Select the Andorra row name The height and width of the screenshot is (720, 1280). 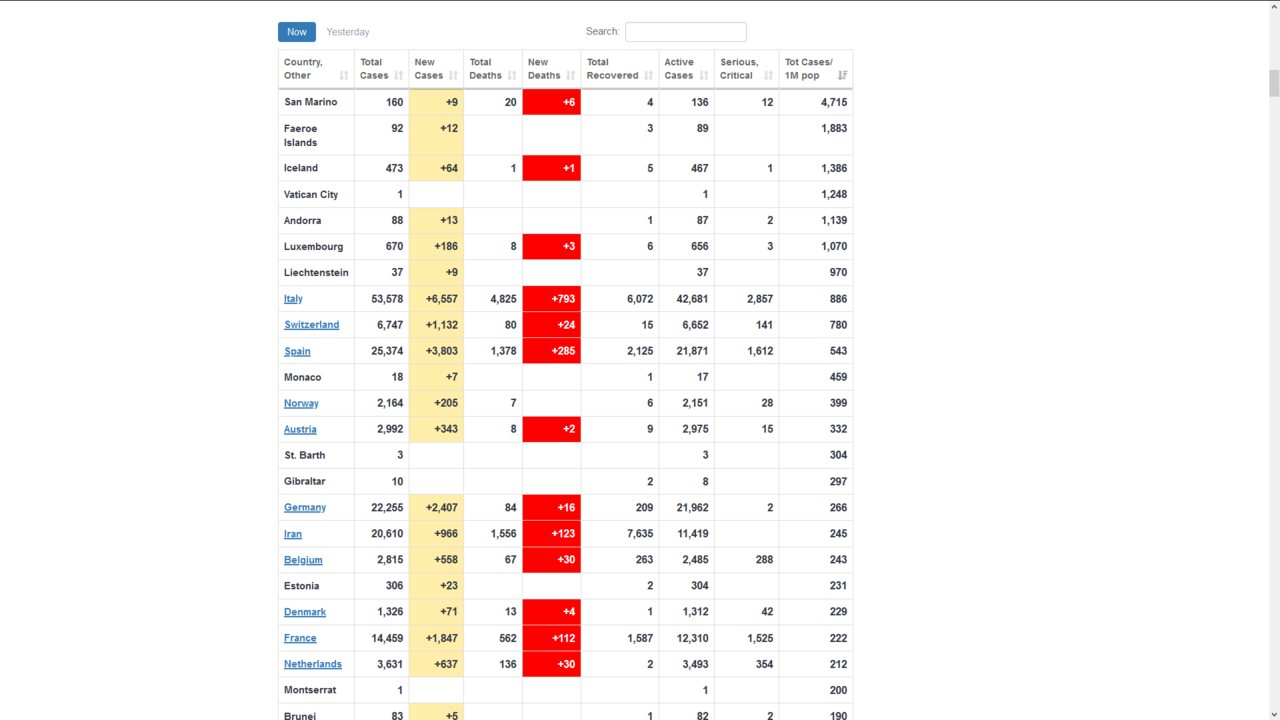(303, 220)
